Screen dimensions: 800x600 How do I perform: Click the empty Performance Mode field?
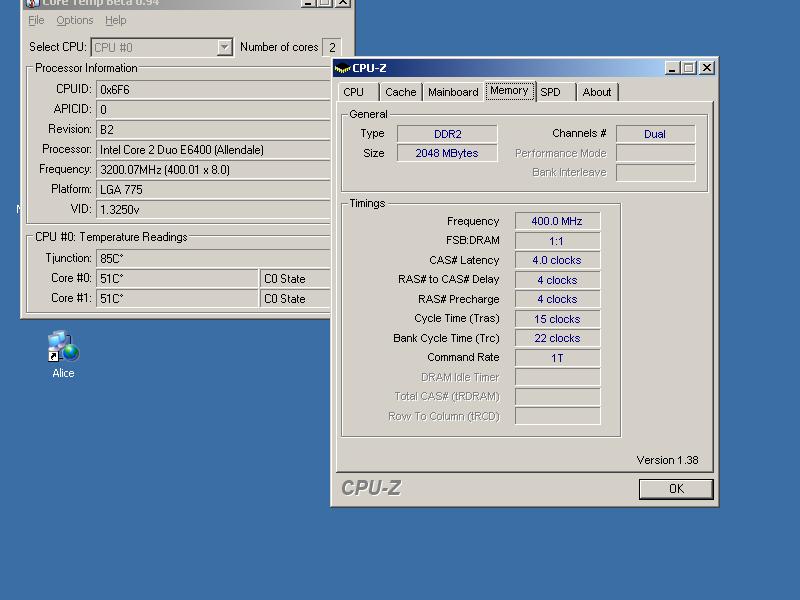[655, 153]
